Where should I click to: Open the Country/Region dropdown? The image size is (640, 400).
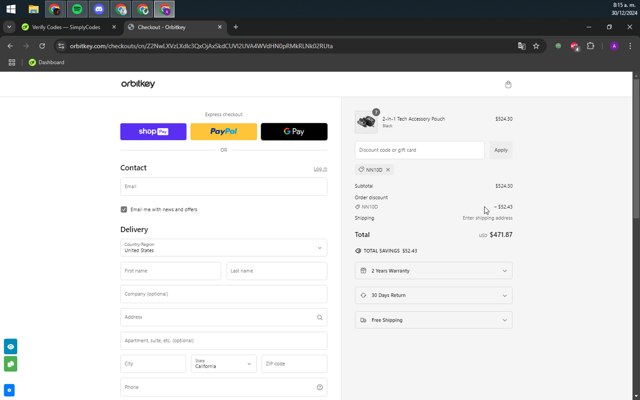223,247
